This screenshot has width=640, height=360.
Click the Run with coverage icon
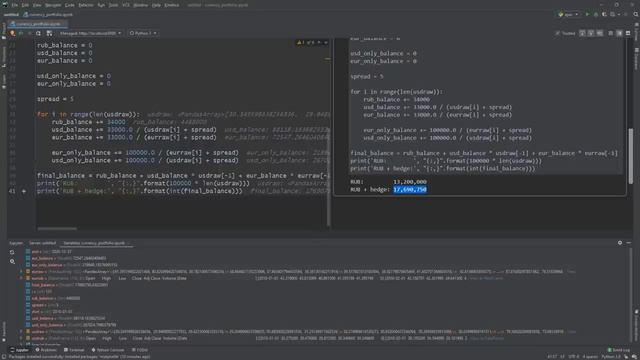pyautogui.click(x=604, y=14)
